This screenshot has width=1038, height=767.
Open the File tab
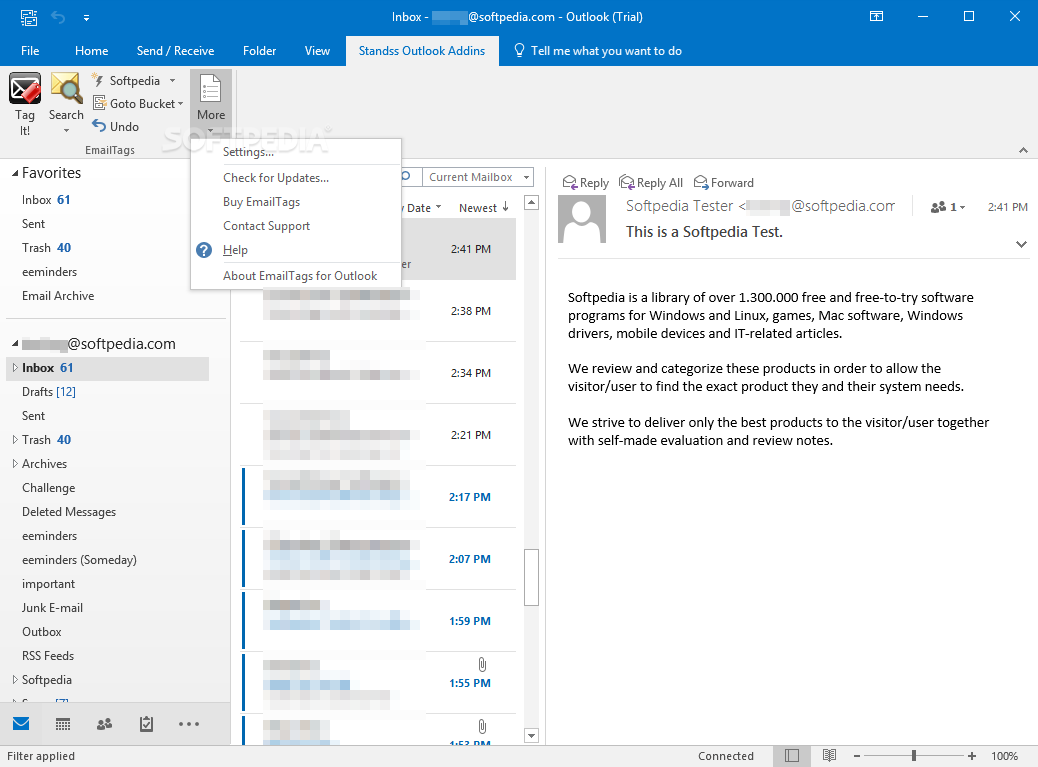coord(30,50)
